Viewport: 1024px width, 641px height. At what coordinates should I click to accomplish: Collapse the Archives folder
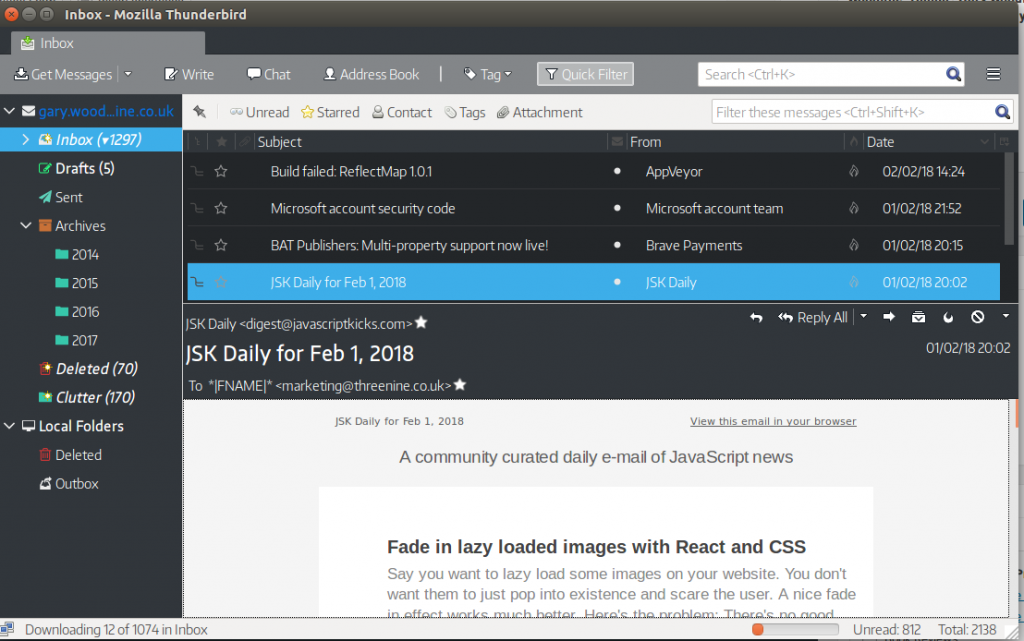coord(25,226)
